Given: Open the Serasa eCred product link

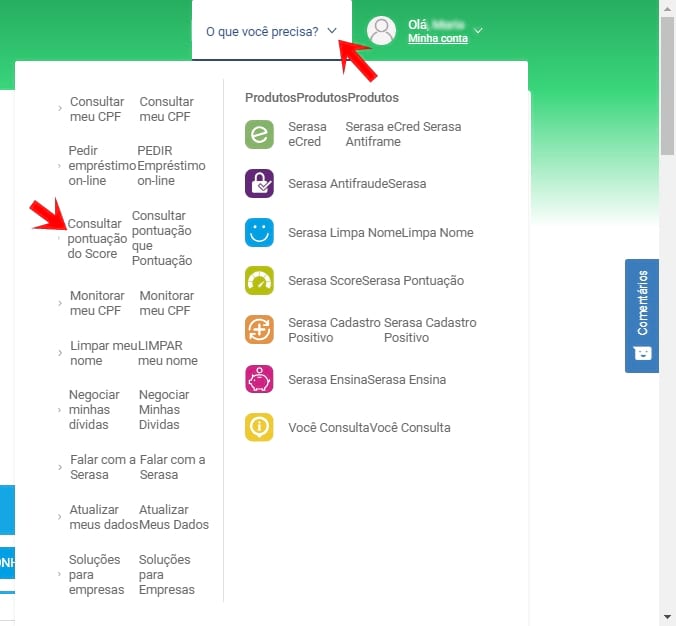Looking at the screenshot, I should click(307, 134).
